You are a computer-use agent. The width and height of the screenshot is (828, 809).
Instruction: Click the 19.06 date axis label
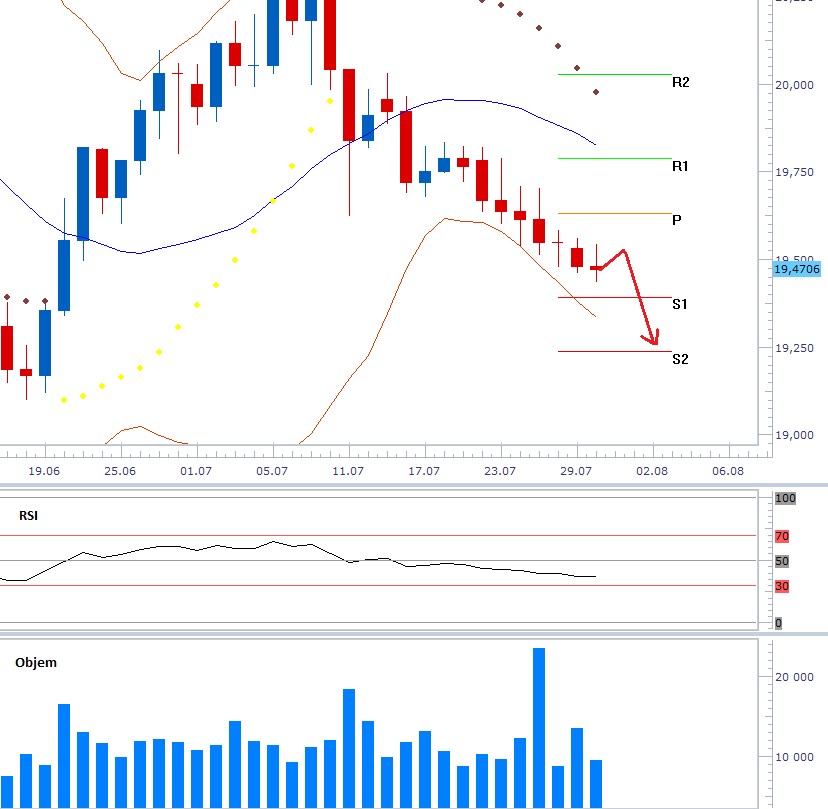[44, 471]
